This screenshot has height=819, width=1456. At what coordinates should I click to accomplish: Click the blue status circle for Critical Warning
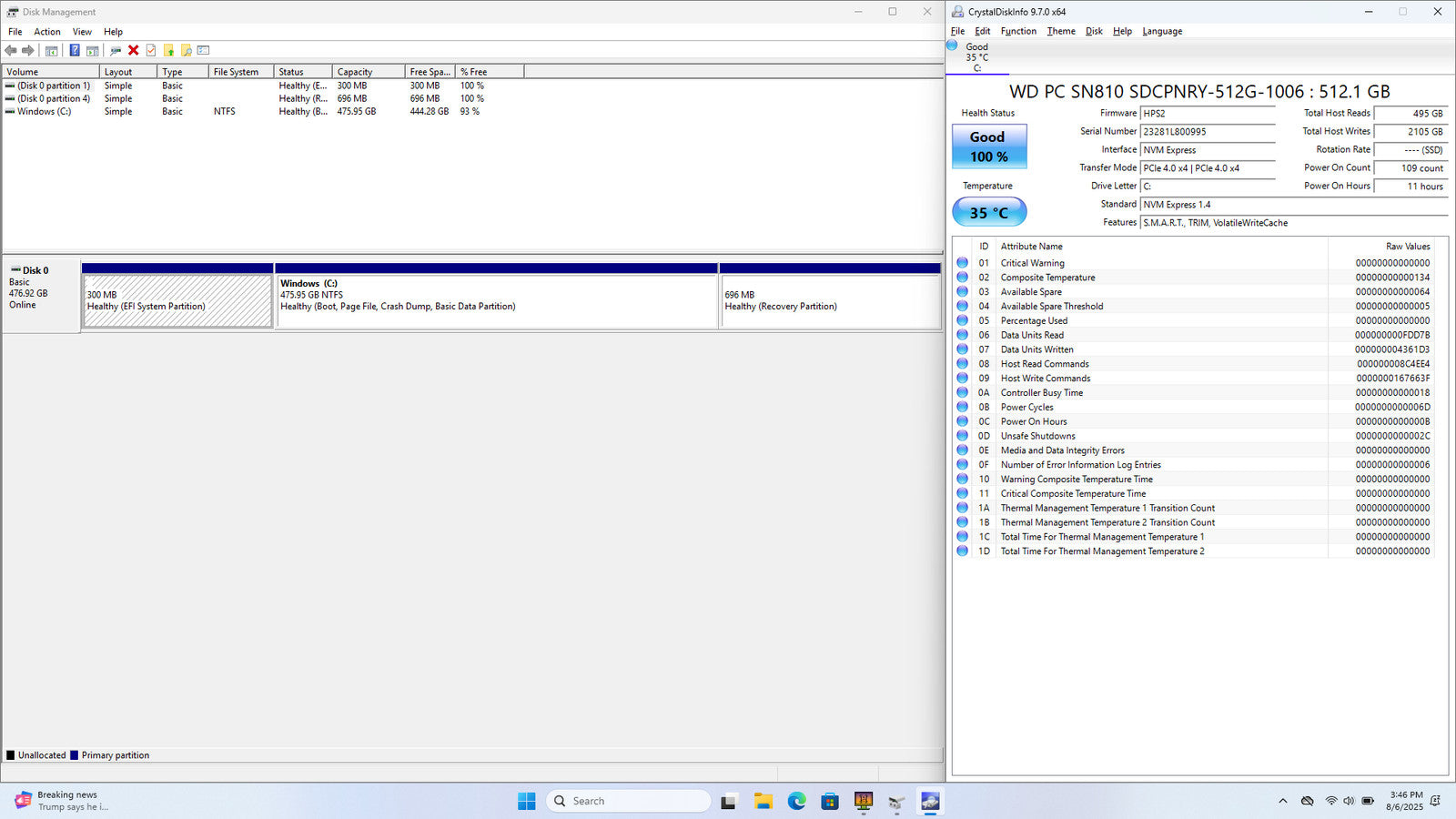pos(962,263)
